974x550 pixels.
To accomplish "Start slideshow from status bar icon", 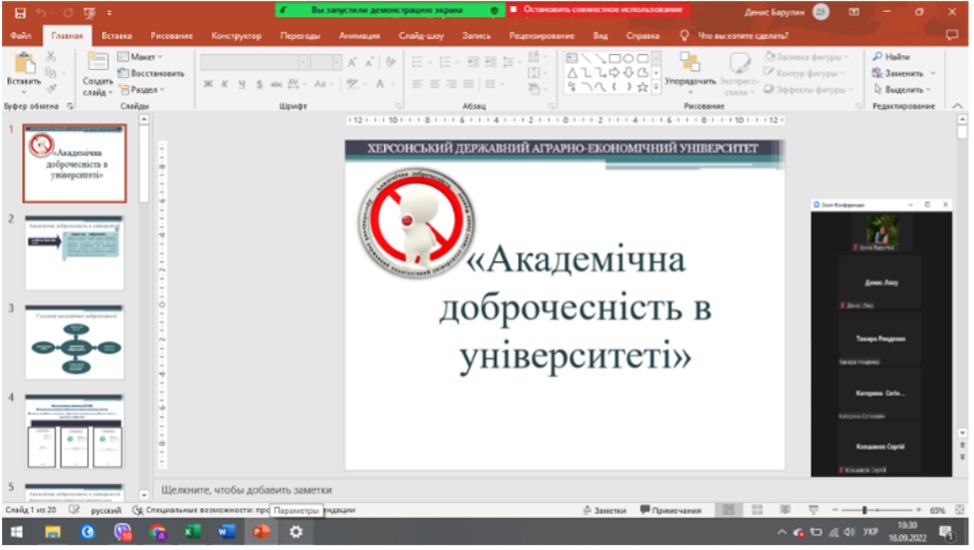I will pos(813,510).
